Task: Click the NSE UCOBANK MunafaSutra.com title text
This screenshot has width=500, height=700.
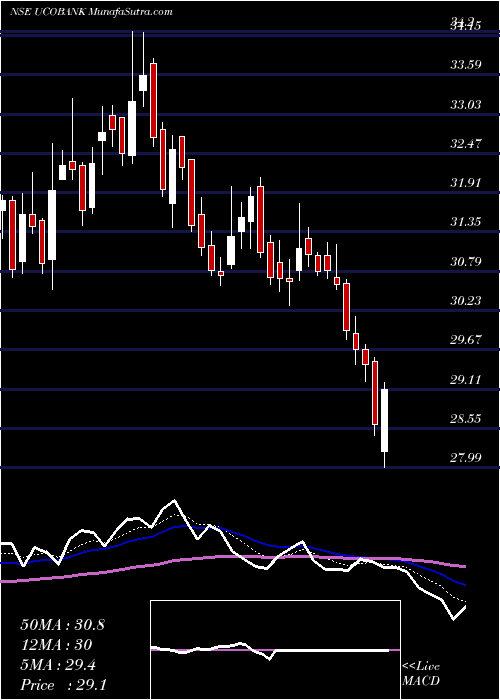Action: 91,12
